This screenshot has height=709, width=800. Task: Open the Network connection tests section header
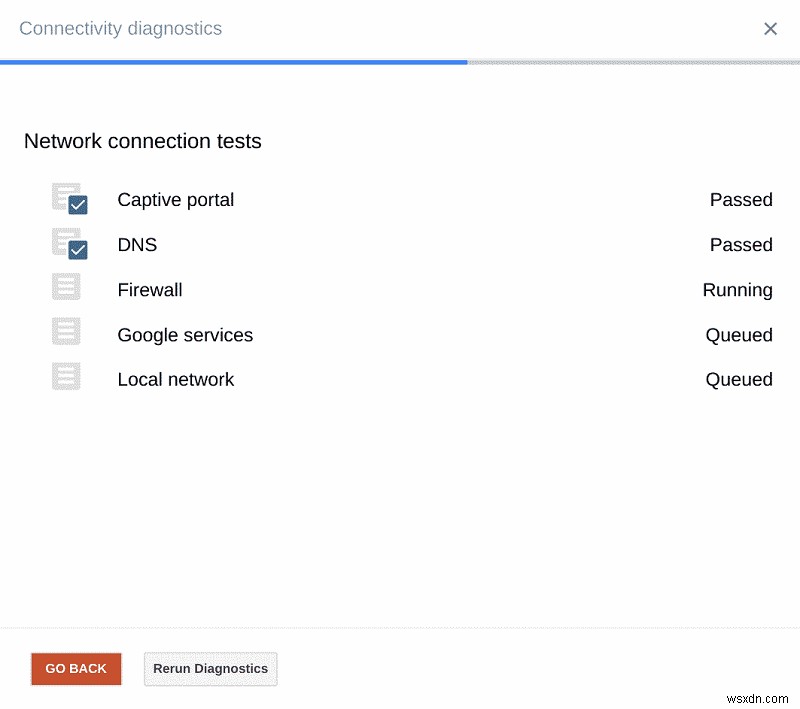[x=142, y=141]
